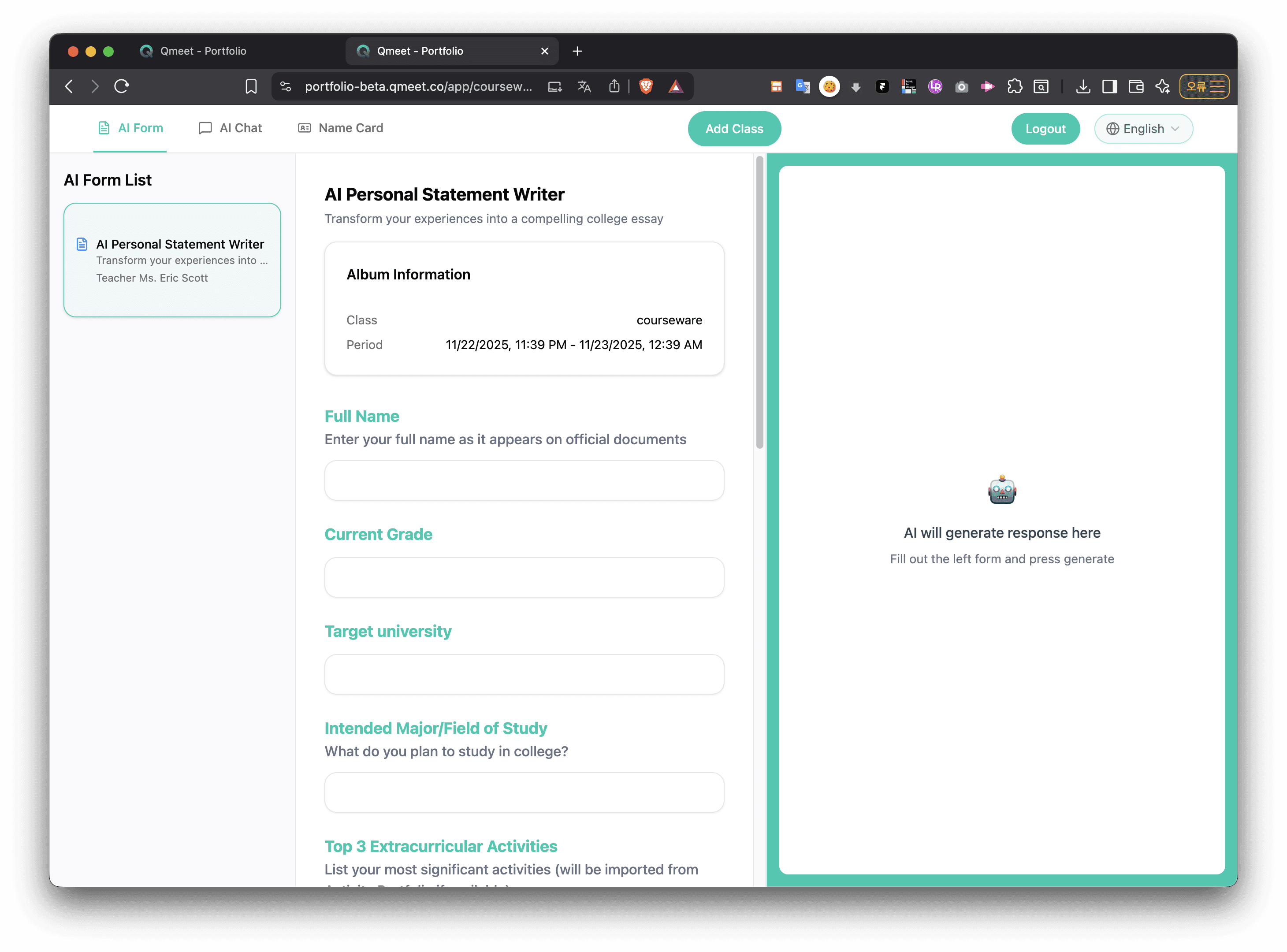
Task: Switch to the Name Card tab
Action: click(x=340, y=128)
